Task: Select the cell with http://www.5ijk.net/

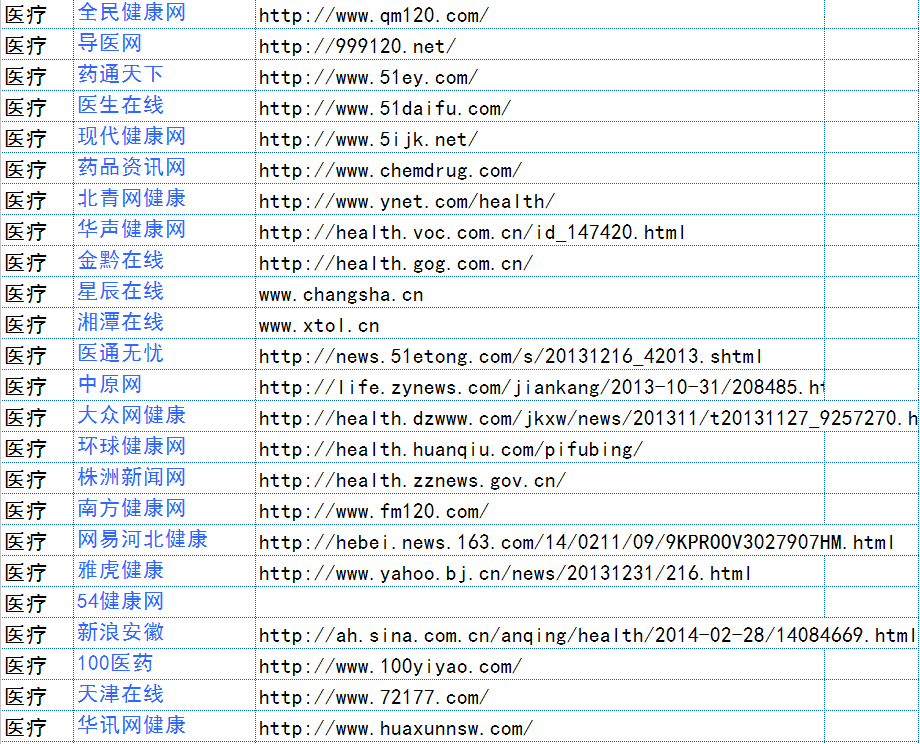Action: click(540, 138)
